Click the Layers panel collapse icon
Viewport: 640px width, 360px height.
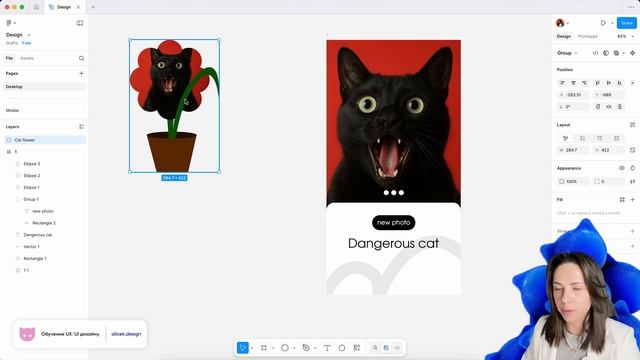tap(81, 127)
